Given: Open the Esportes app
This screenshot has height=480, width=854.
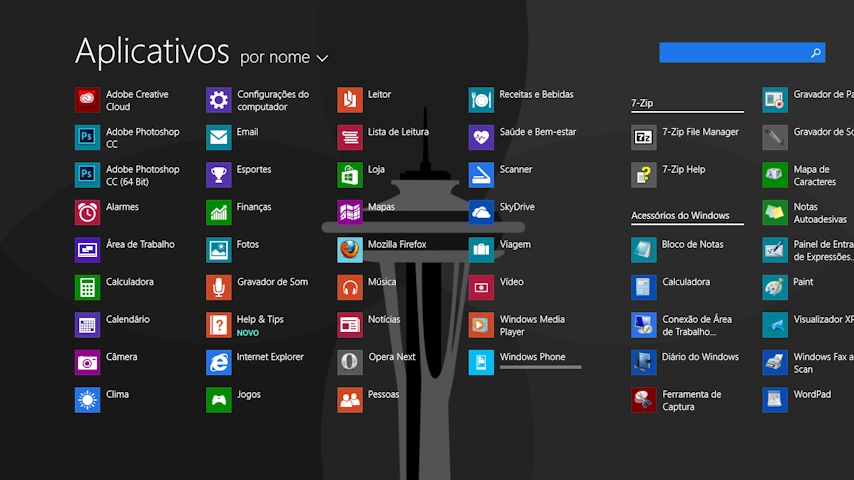Looking at the screenshot, I should pyautogui.click(x=218, y=175).
